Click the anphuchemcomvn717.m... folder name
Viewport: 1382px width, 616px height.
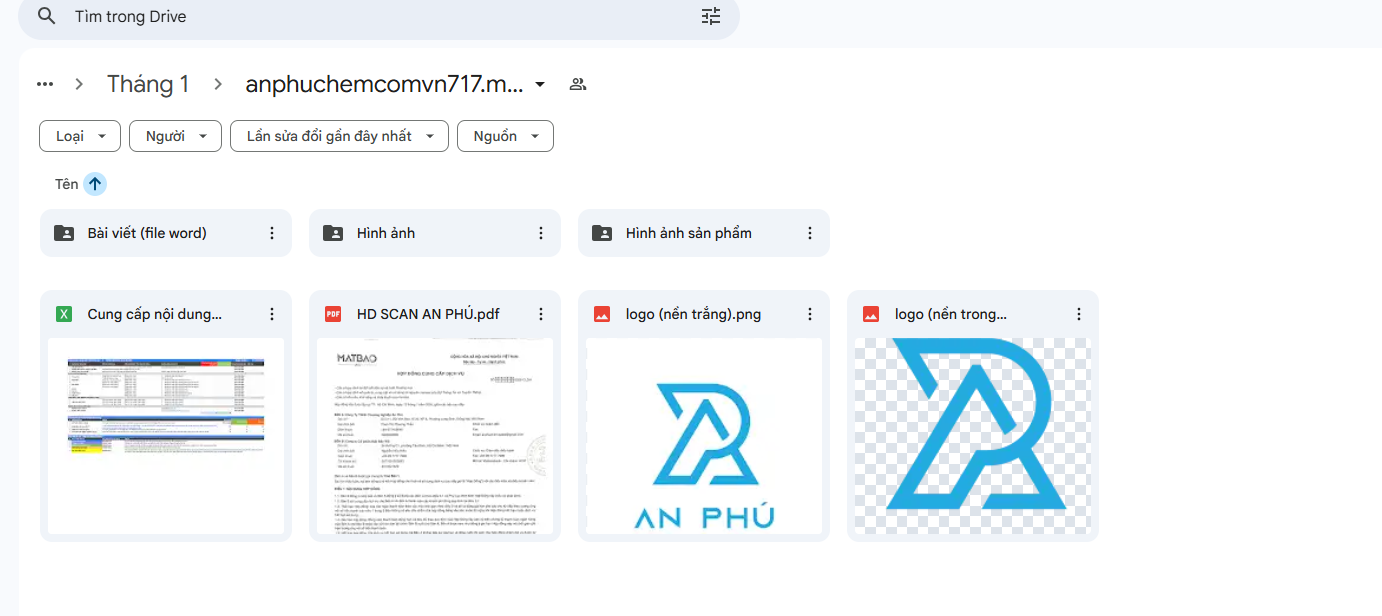384,84
